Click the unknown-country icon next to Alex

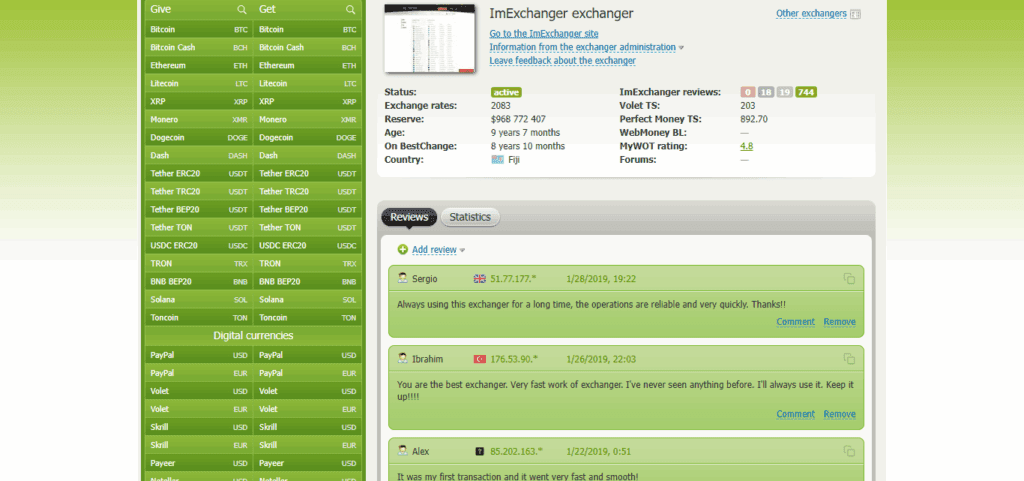(480, 451)
